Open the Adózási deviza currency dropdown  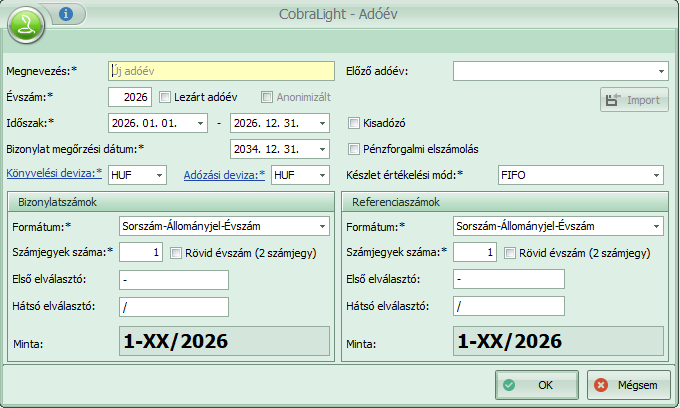[x=321, y=175]
